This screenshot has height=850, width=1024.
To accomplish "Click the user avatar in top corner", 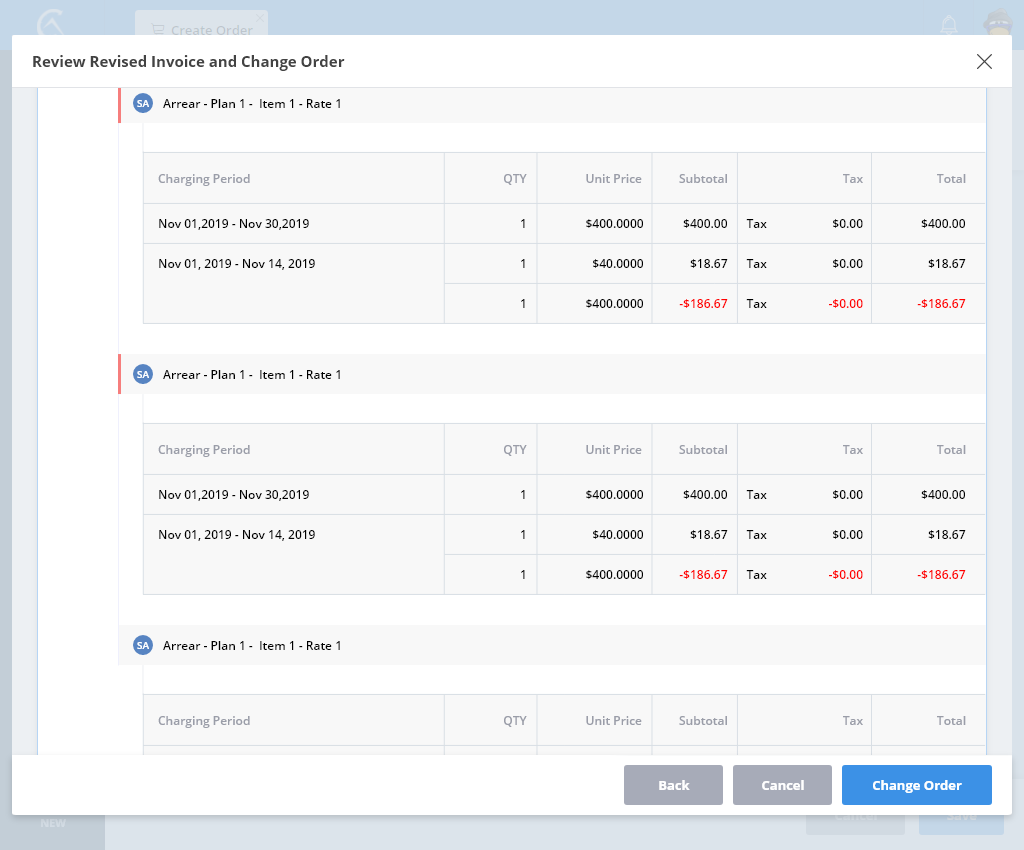I will tap(997, 24).
